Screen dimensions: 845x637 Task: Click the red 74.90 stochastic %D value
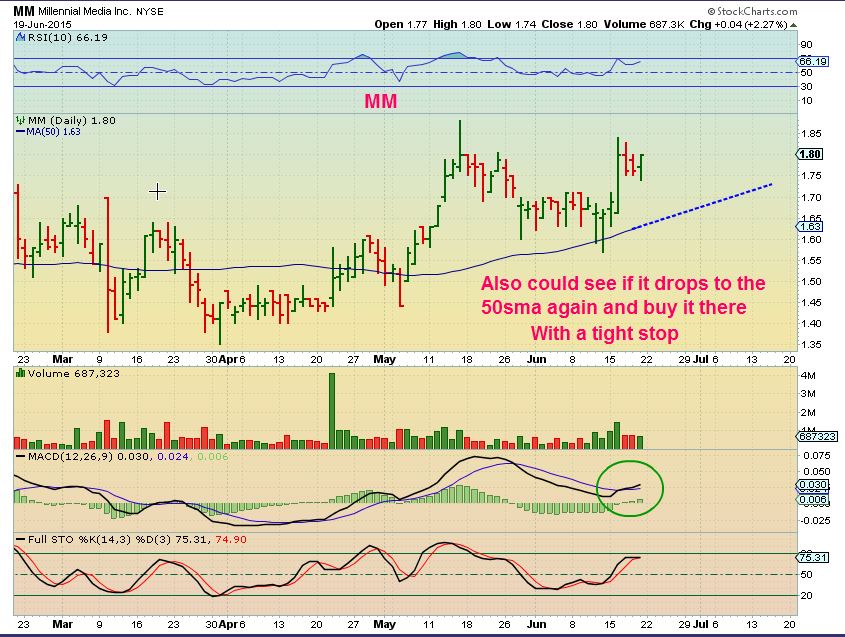coord(231,539)
